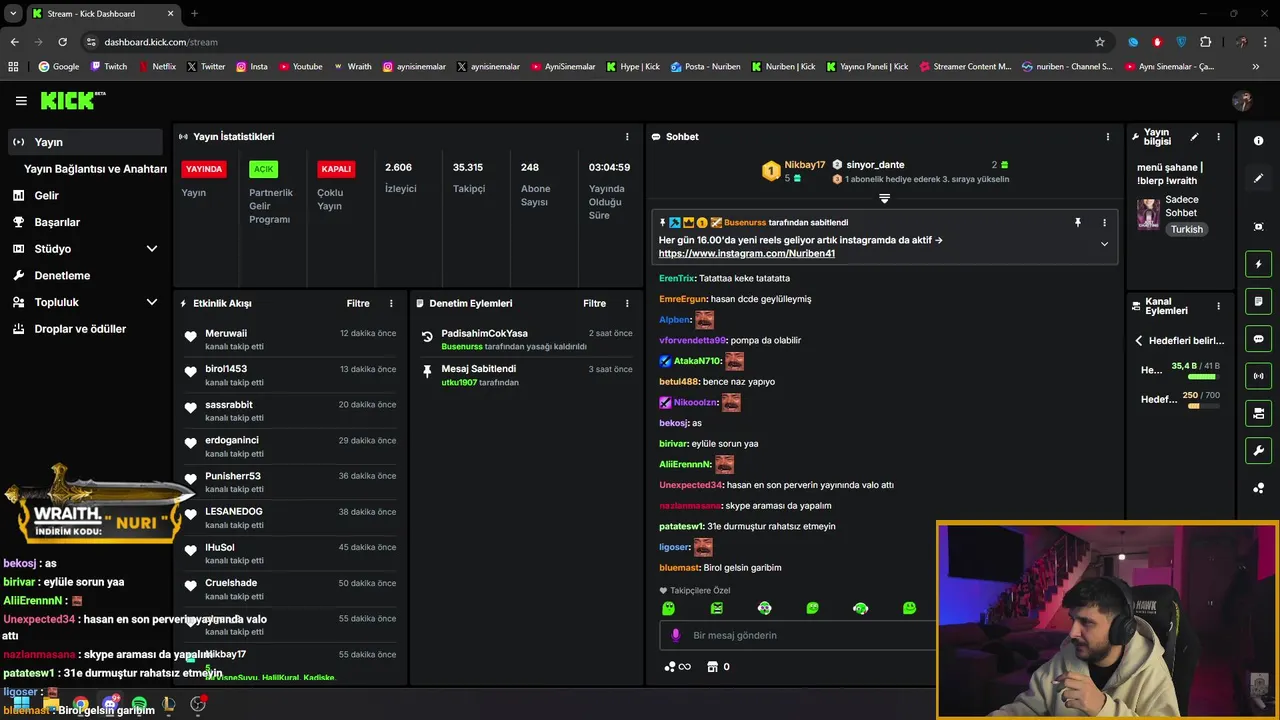This screenshot has height=720, width=1280.
Task: Open Yayın Bağlantısı ve Anahtarı
Action: 95,169
